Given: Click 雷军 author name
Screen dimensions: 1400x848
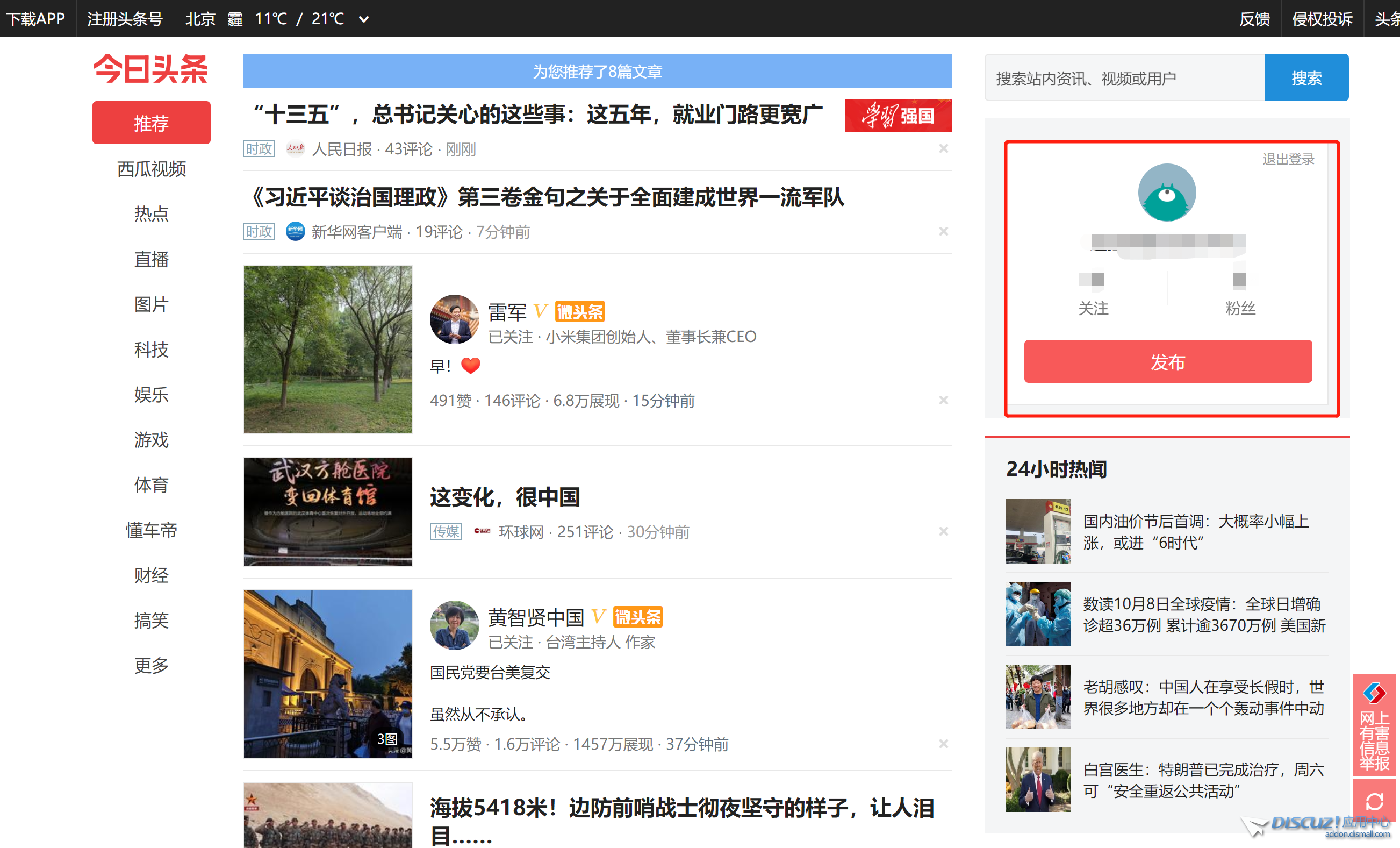Looking at the screenshot, I should [507, 312].
